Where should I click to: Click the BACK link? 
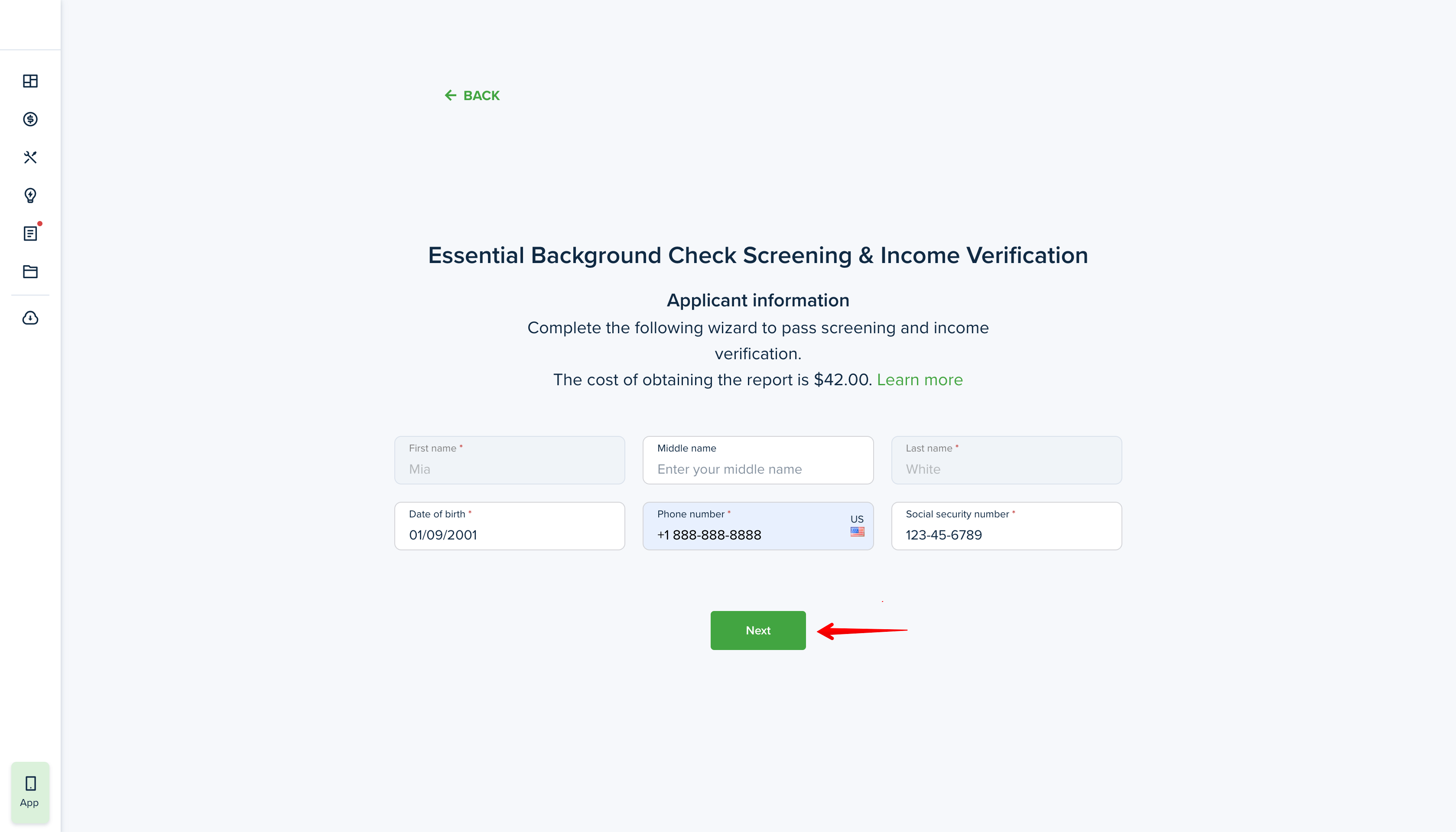[x=481, y=95]
